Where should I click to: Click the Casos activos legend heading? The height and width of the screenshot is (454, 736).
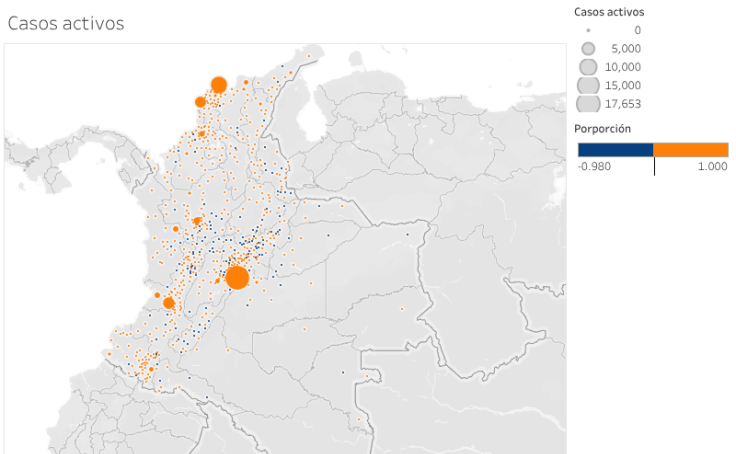609,12
